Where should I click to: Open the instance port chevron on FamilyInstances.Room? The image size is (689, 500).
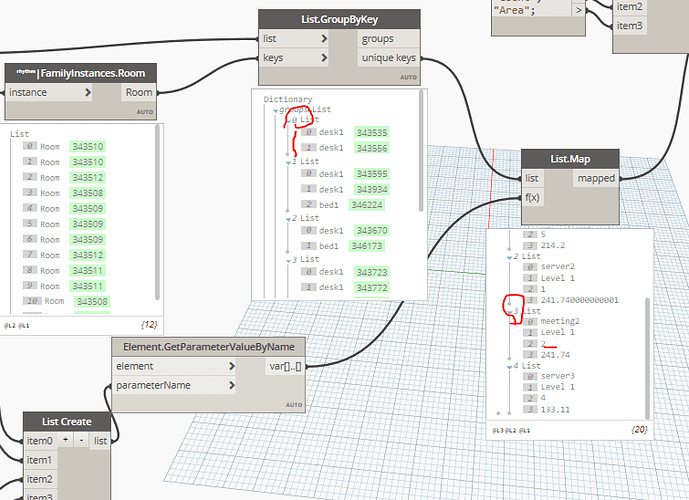point(88,92)
